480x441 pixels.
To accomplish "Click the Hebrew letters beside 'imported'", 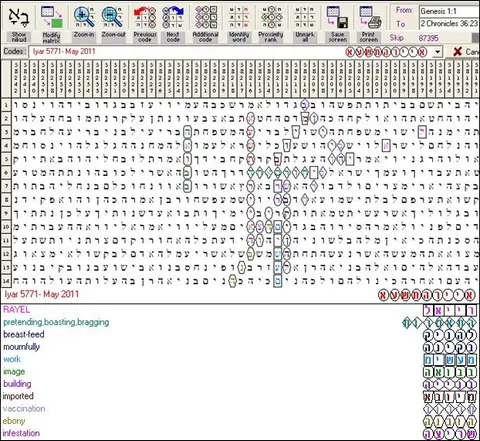I will [x=449, y=397].
